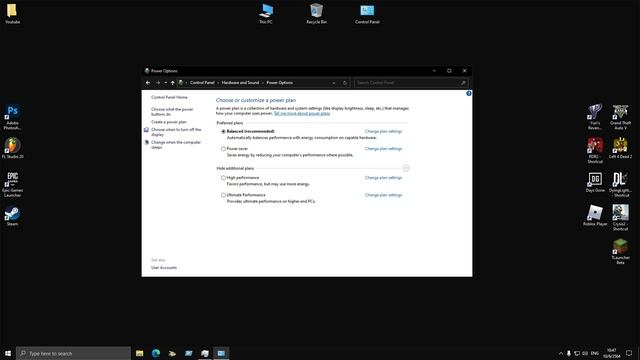Open the Action Center notification icon

pos(629,353)
